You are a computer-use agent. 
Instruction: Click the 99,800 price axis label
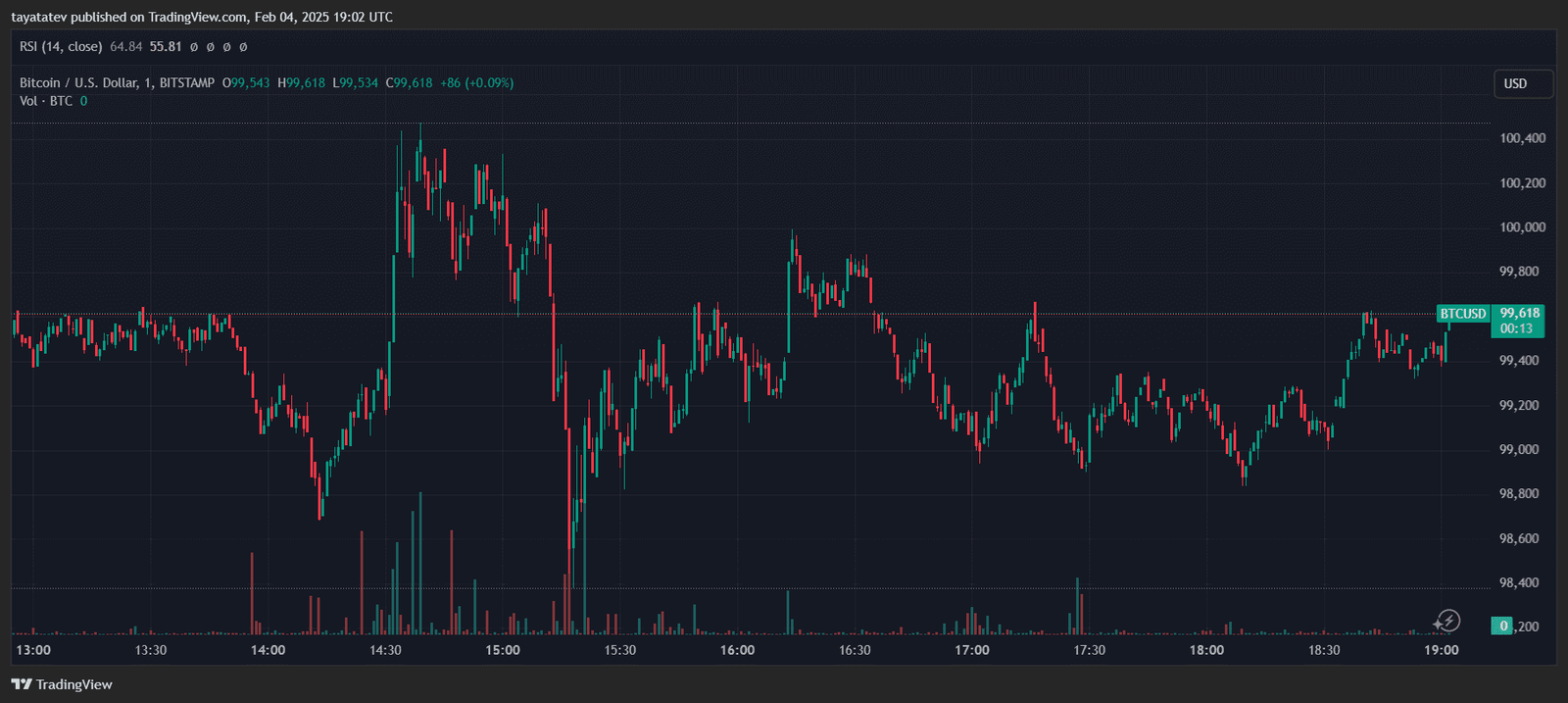[1519, 272]
